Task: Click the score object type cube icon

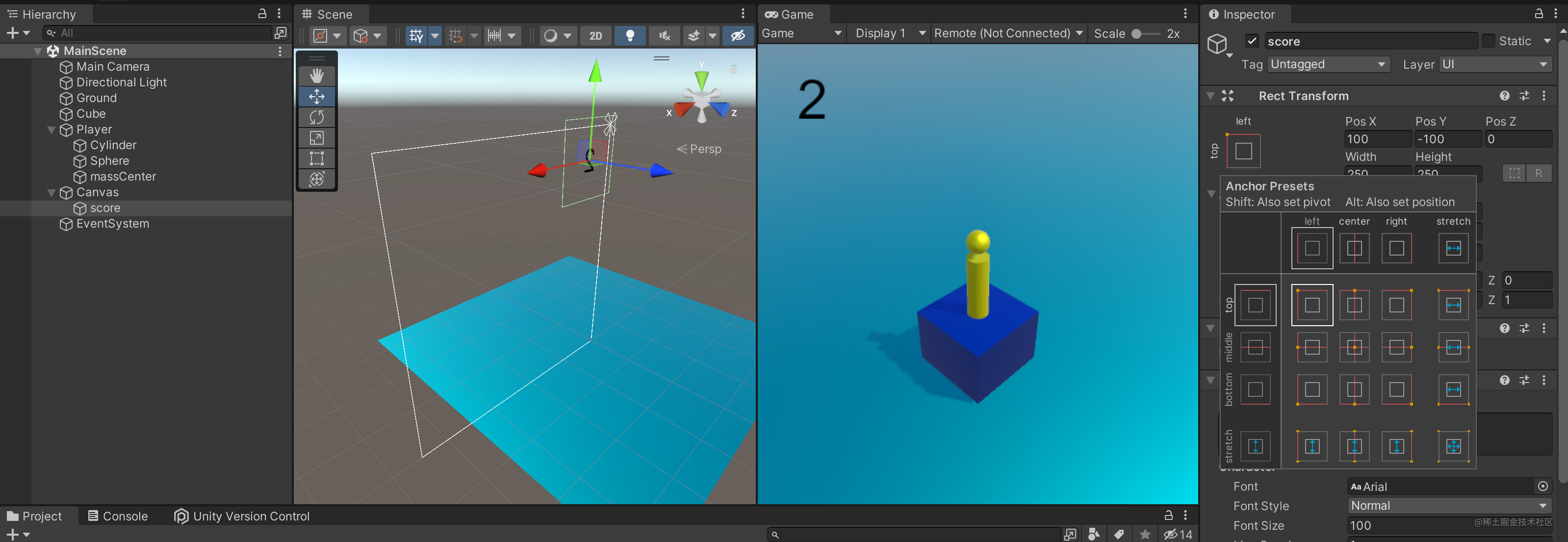Action: (x=1217, y=44)
